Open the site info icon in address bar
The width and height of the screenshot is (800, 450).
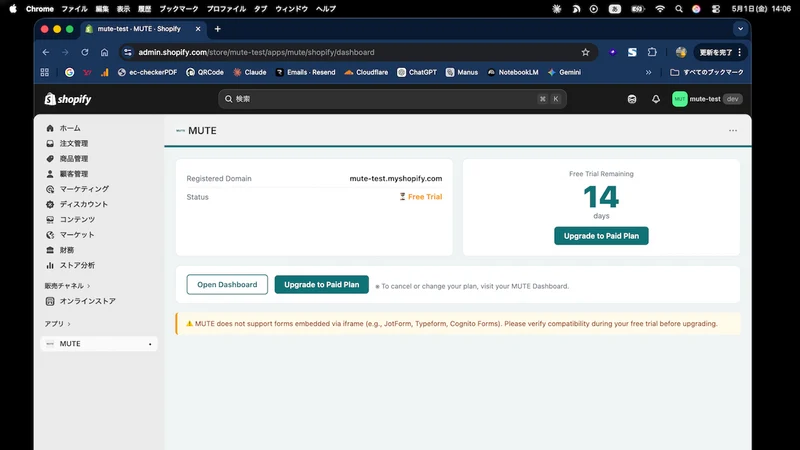(x=128, y=52)
